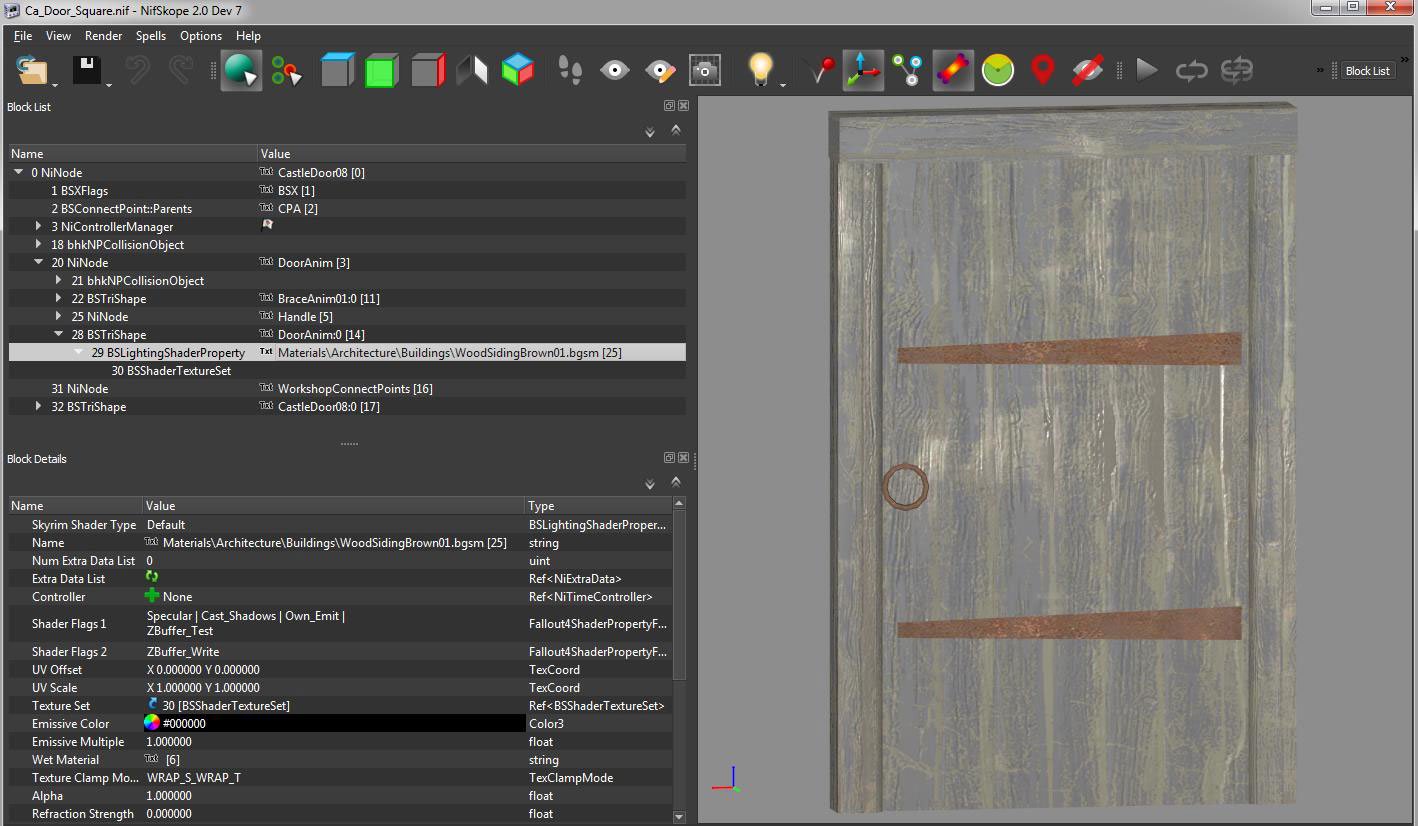This screenshot has width=1418, height=826.
Task: Toggle the red map marker icon
Action: tap(1042, 71)
